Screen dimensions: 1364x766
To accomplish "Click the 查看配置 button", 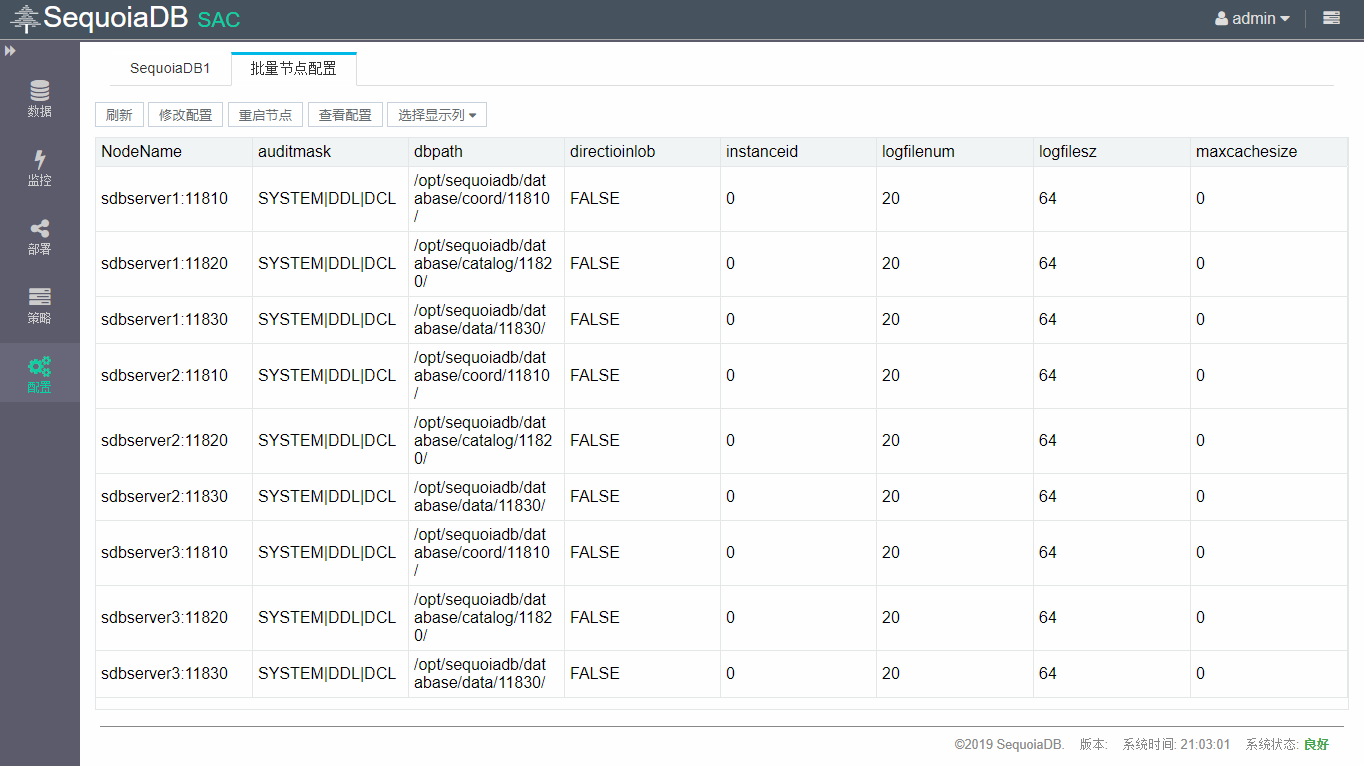I will point(345,115).
